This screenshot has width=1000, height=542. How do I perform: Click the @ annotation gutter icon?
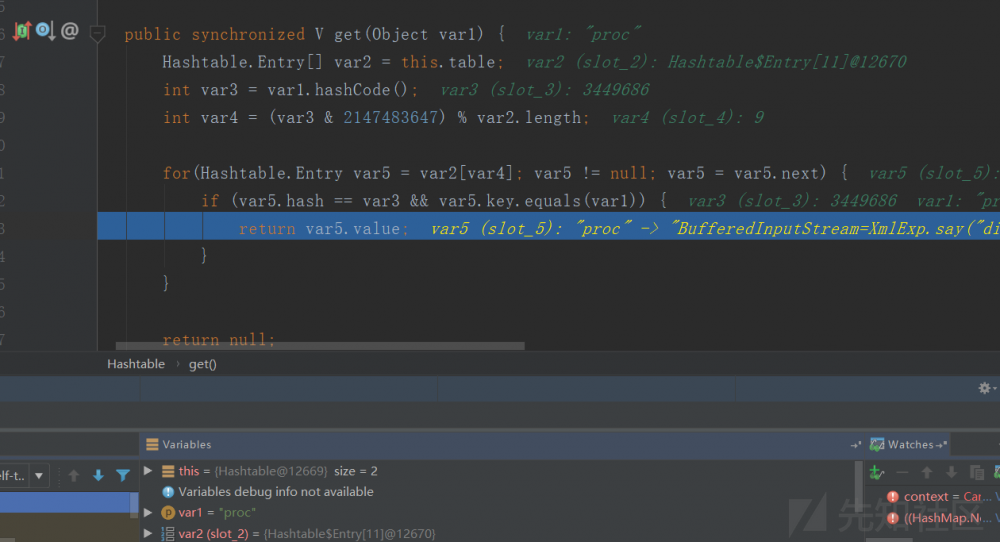pos(70,31)
